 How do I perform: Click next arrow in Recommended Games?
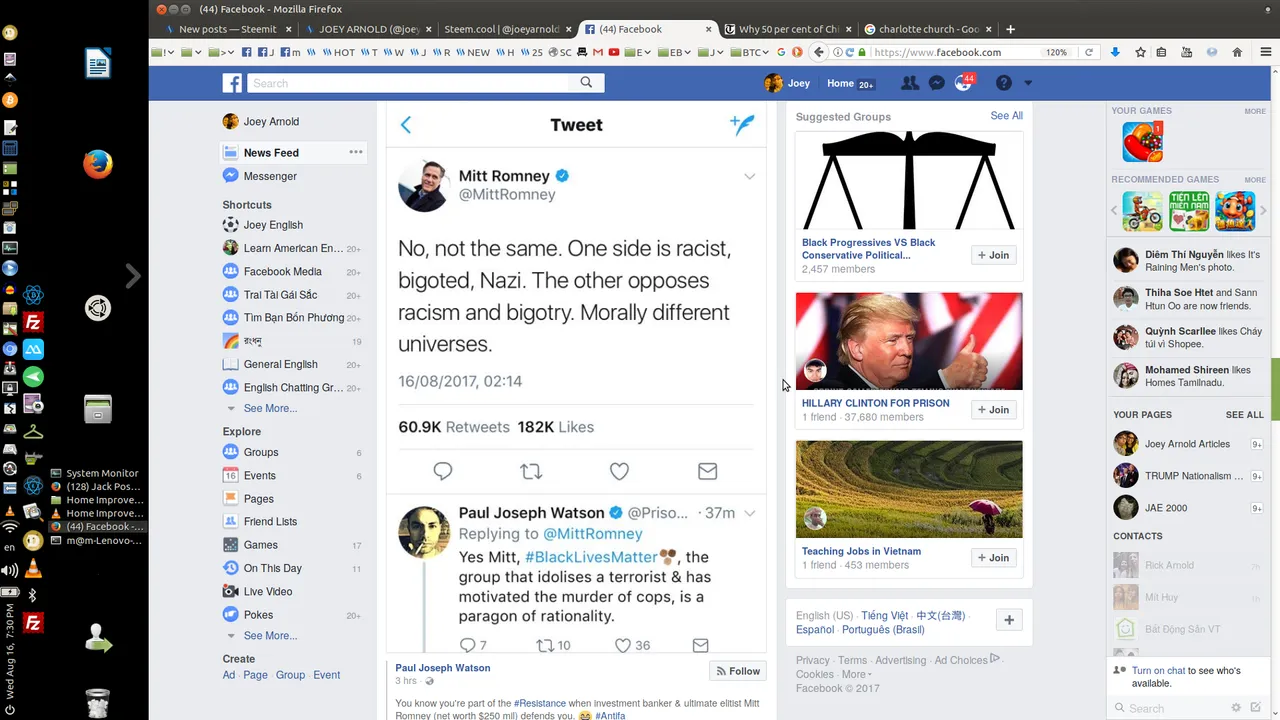(x=1263, y=211)
